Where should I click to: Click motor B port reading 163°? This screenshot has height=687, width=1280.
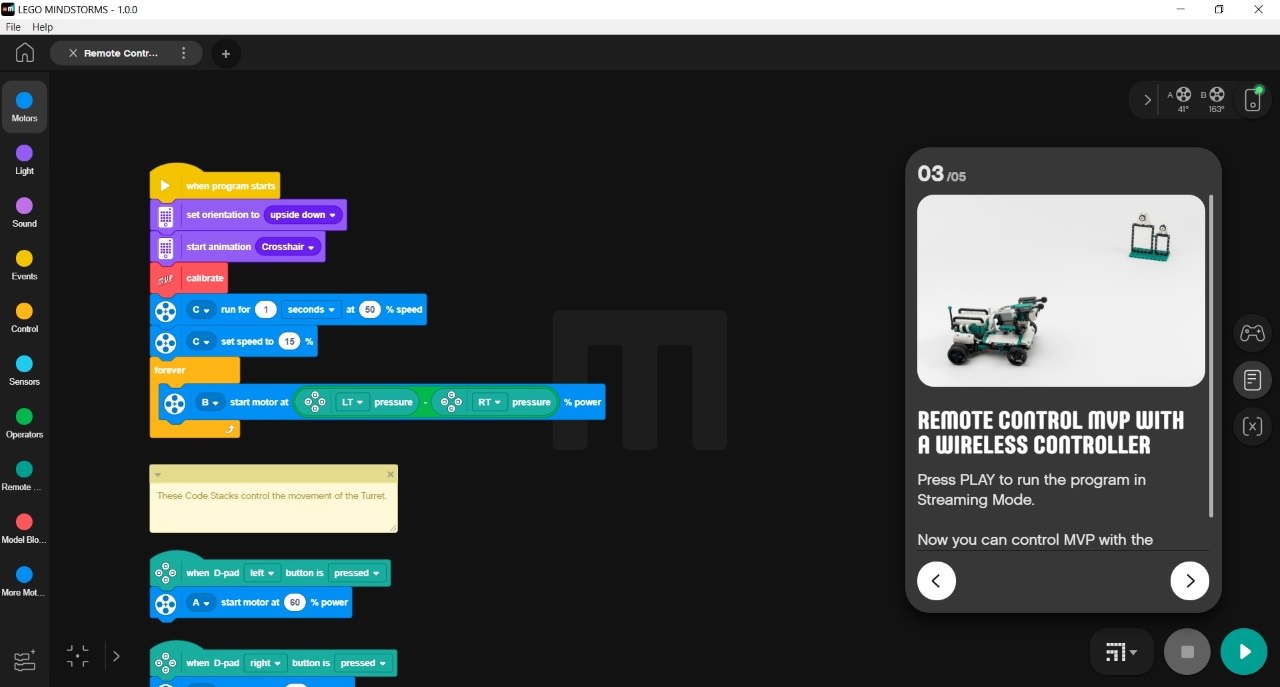click(x=1214, y=99)
